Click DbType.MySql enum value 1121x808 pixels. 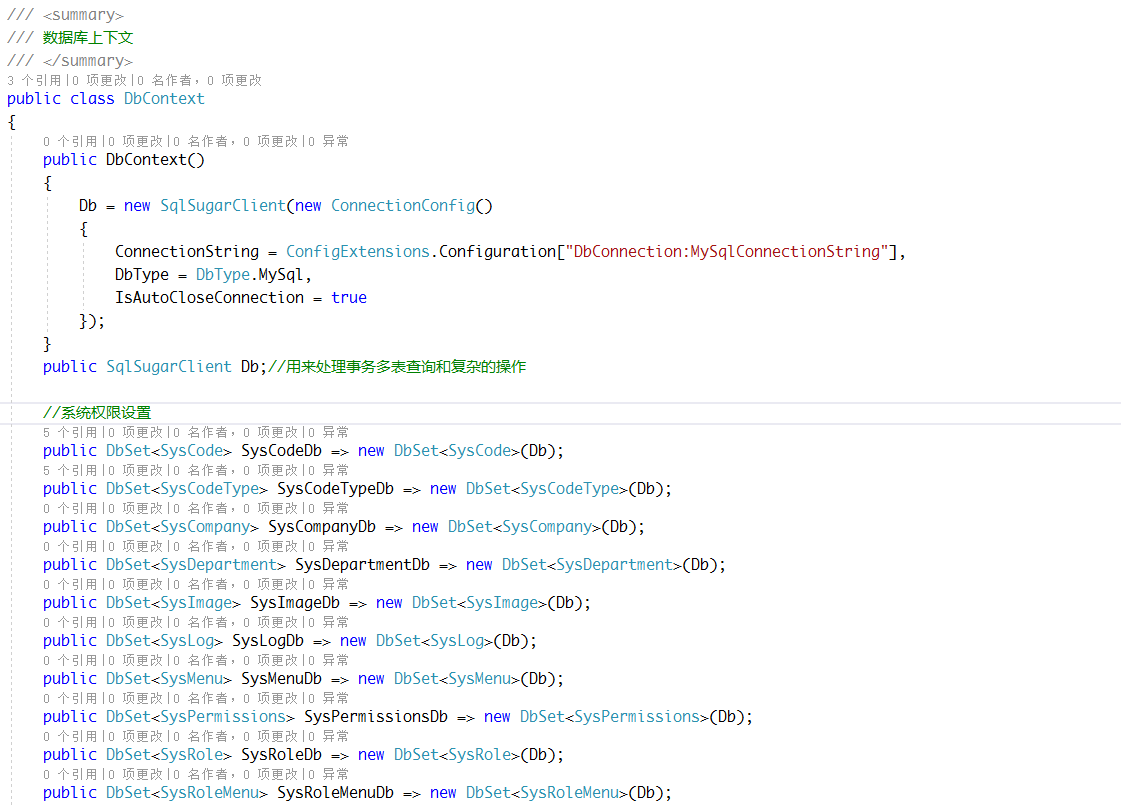pyautogui.click(x=250, y=275)
